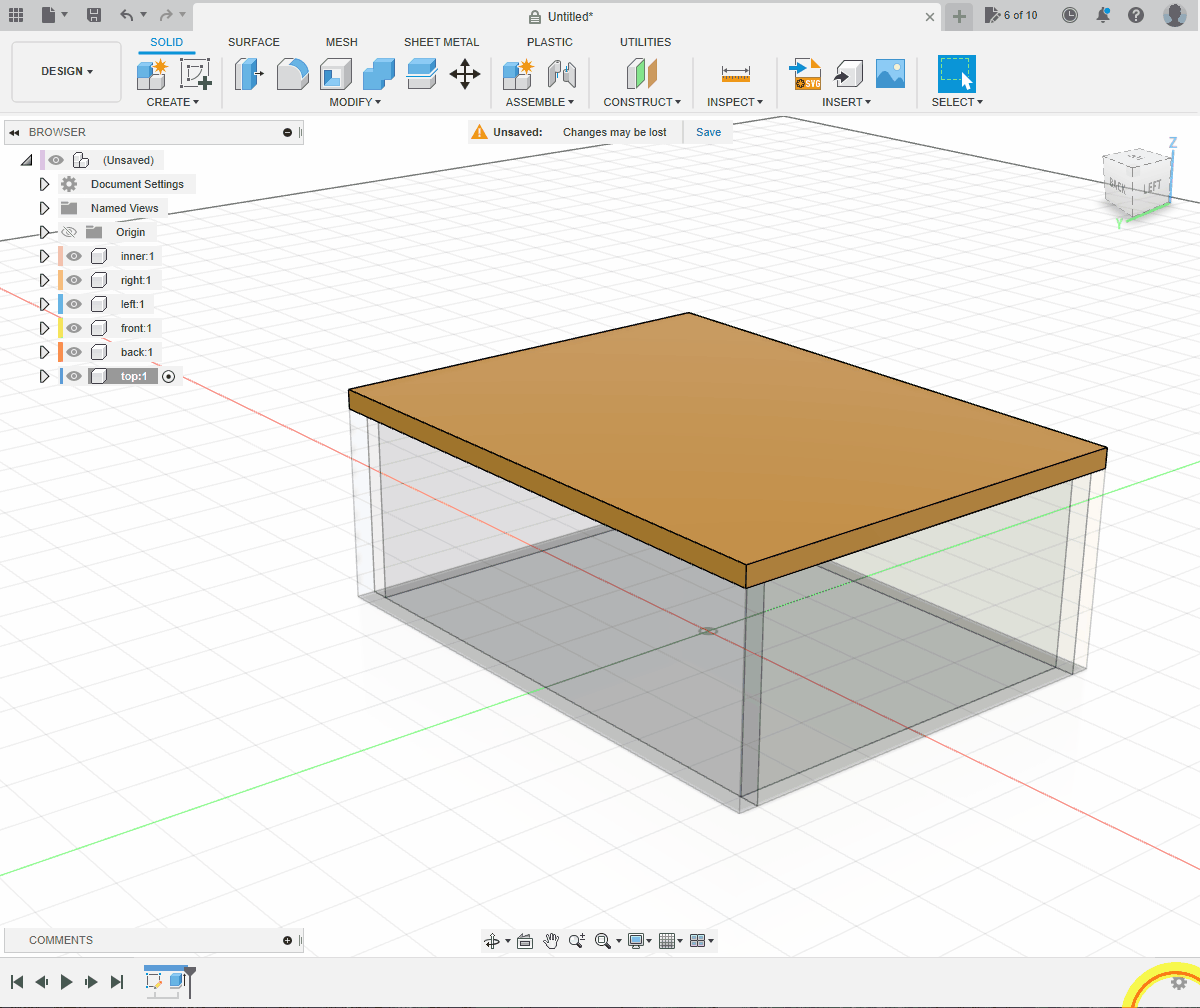Open the DESIGN workspace dropdown
The width and height of the screenshot is (1200, 1008).
point(67,72)
